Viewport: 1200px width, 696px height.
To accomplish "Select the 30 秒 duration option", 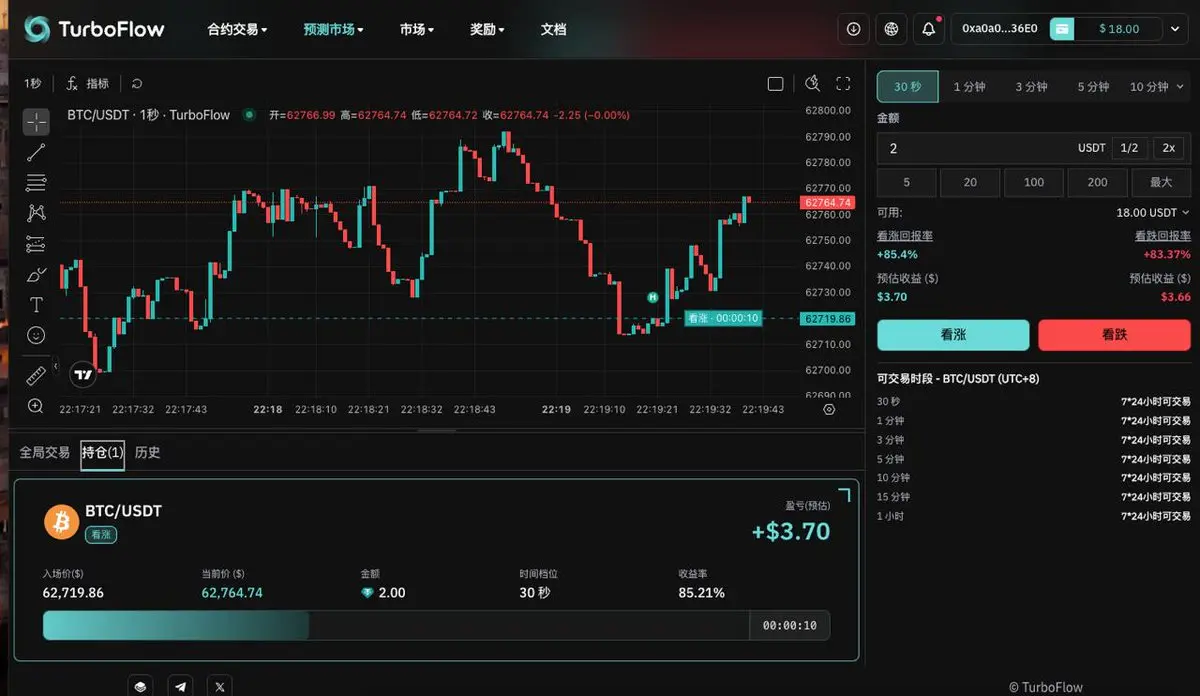I will tap(907, 87).
